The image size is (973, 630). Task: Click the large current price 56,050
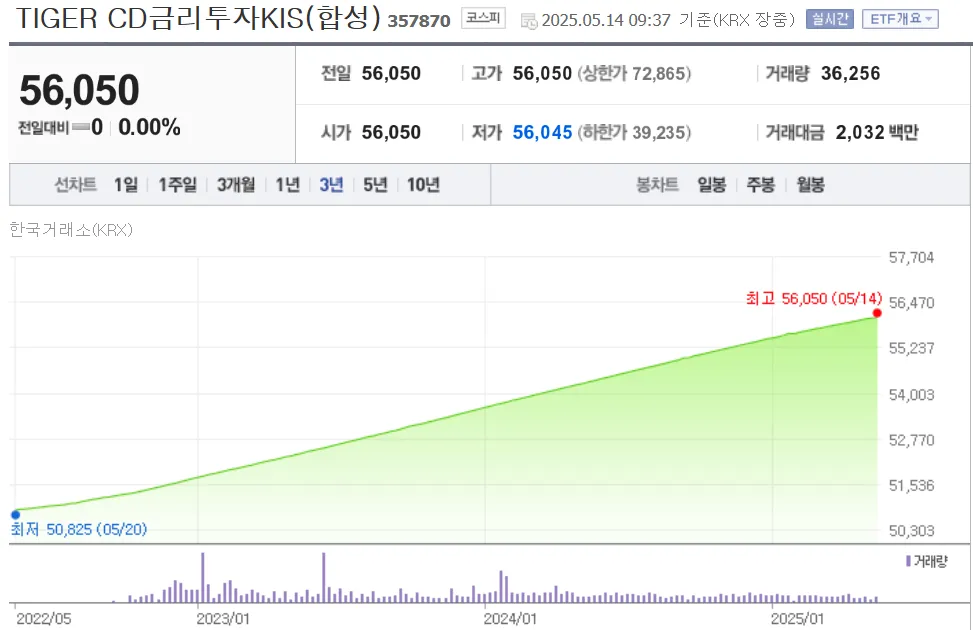pos(79,90)
